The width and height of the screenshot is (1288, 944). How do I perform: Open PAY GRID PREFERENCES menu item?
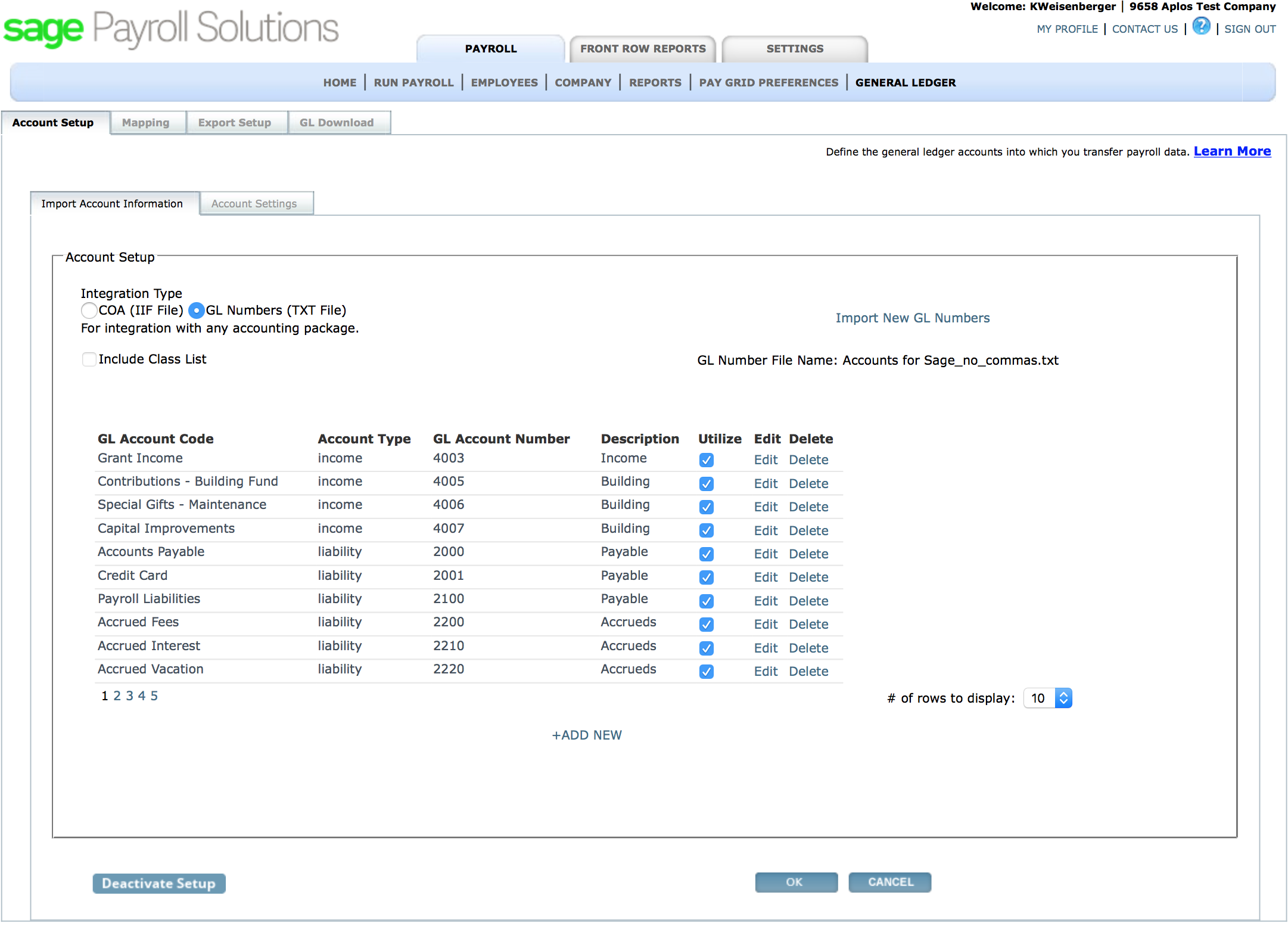[769, 83]
